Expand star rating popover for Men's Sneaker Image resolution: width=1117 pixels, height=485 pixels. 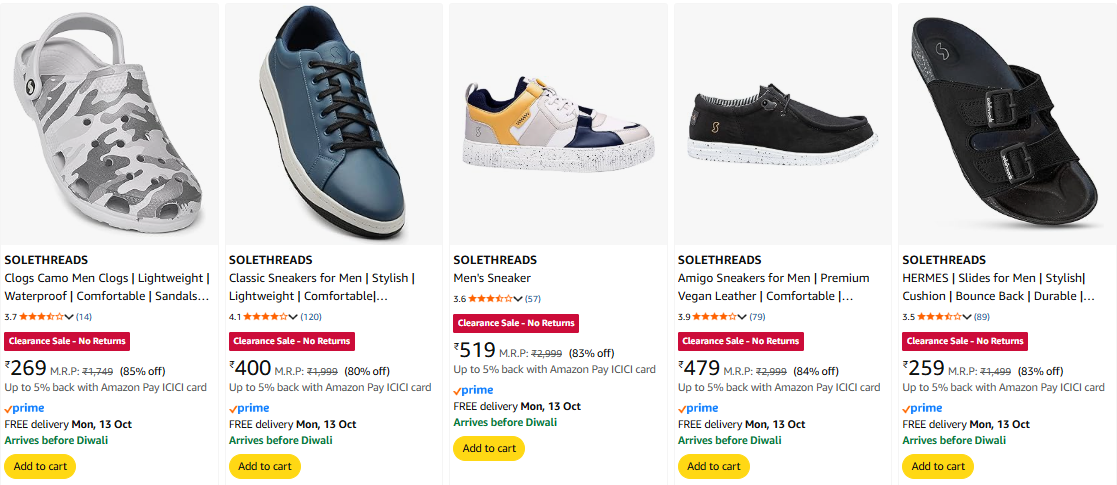point(518,299)
